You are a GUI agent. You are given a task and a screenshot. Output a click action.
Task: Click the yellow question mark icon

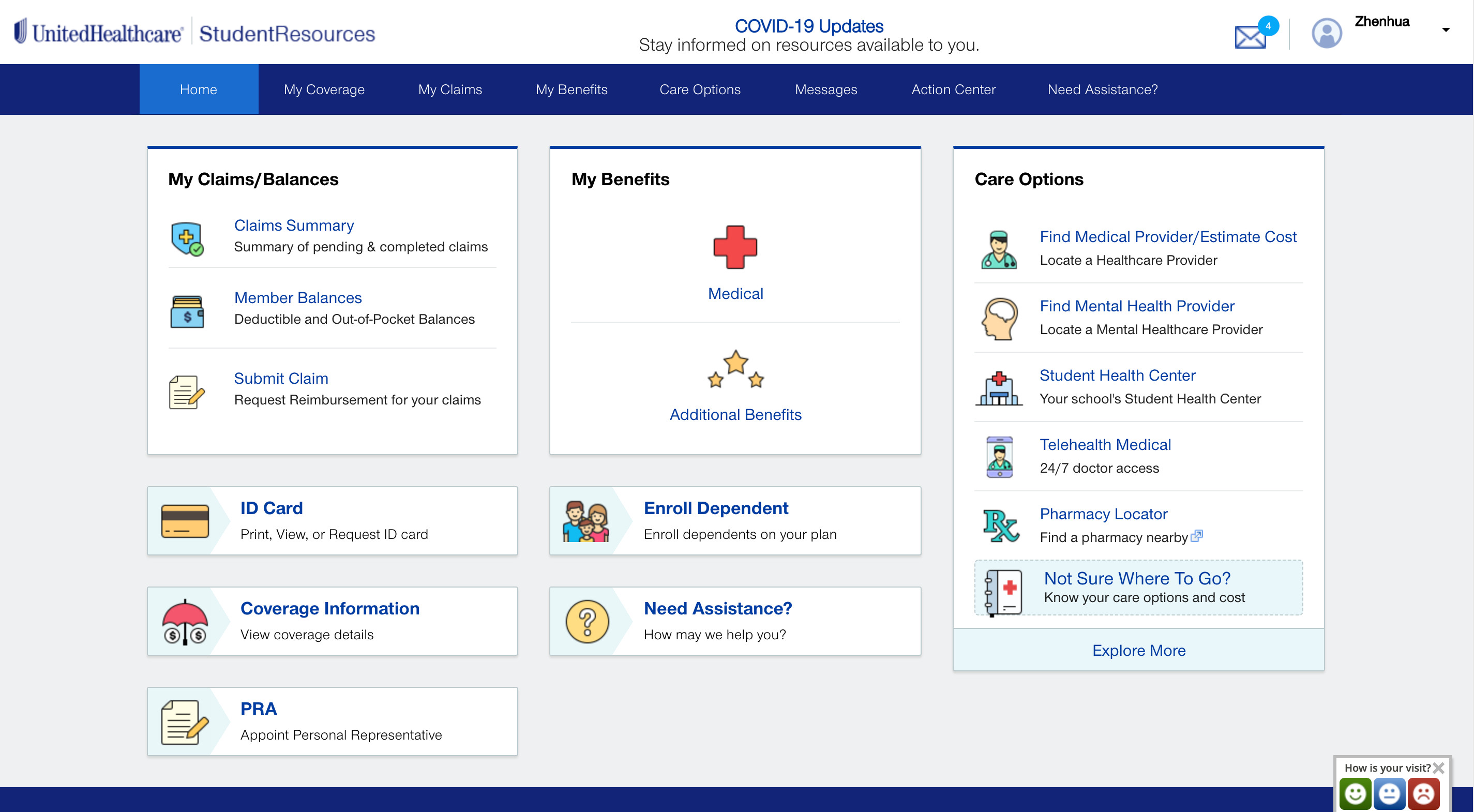(x=587, y=622)
